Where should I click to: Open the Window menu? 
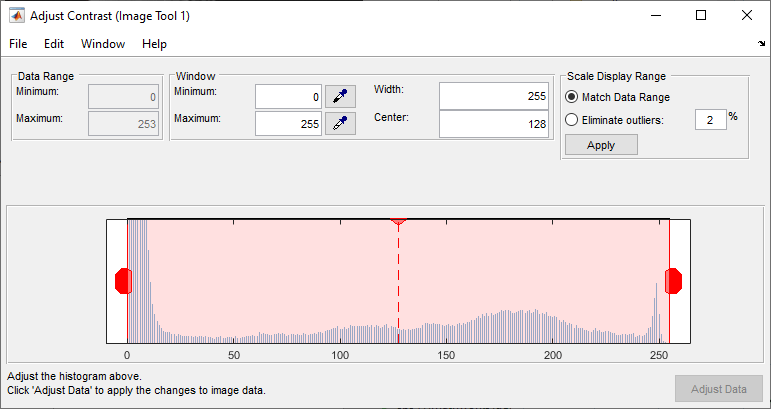click(x=103, y=44)
